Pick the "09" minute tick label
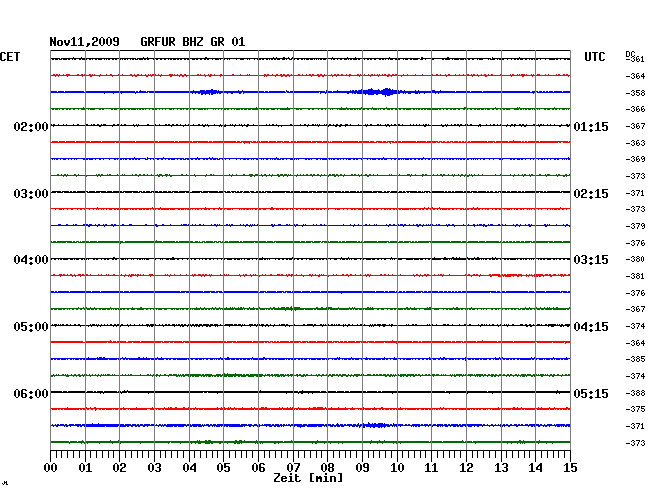Image resolution: width=650 pixels, height=494 pixels. 362,468
